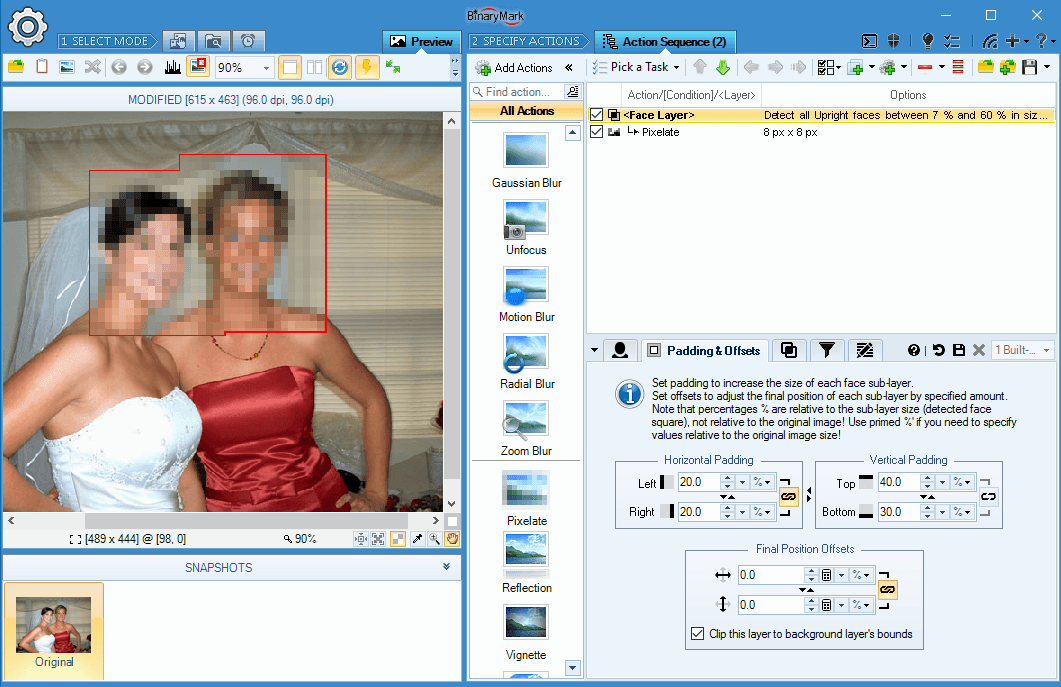Open the command console icon
Image resolution: width=1061 pixels, height=687 pixels.
click(x=870, y=41)
